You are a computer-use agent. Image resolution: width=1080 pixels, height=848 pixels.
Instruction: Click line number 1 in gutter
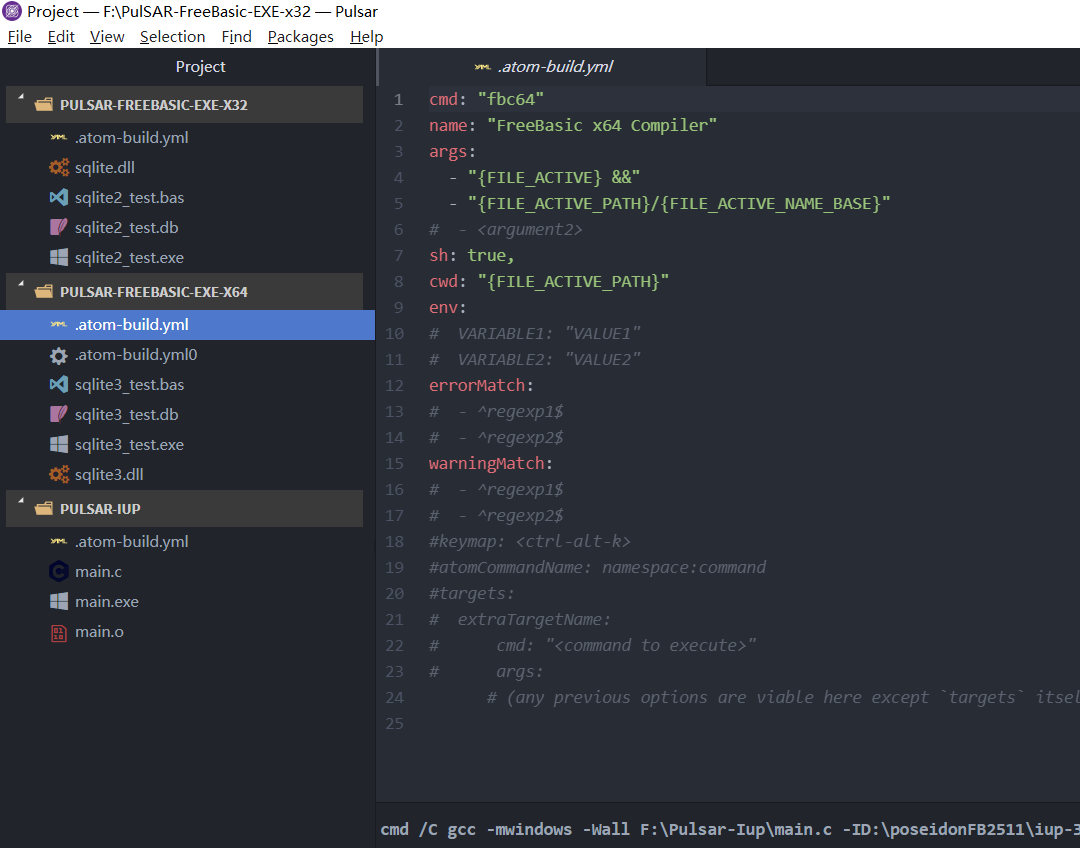tap(398, 100)
